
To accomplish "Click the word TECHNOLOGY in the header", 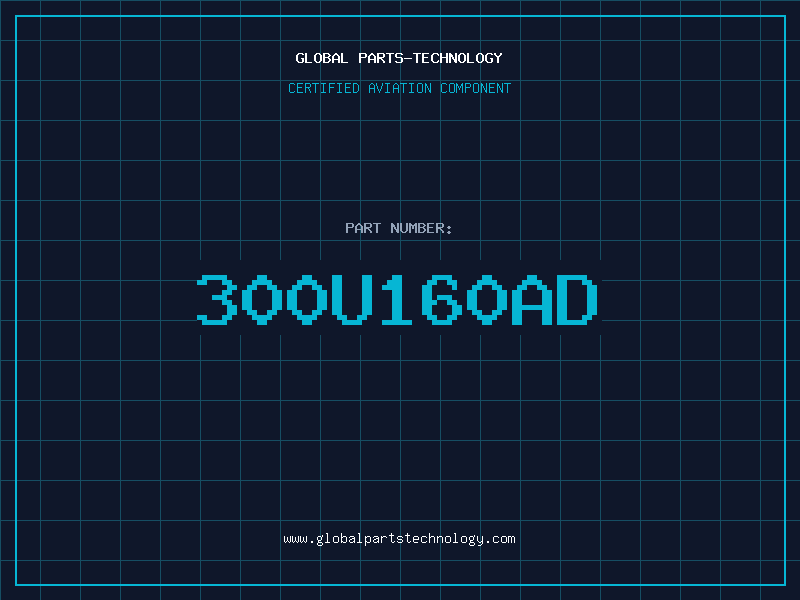I will pos(458,58).
